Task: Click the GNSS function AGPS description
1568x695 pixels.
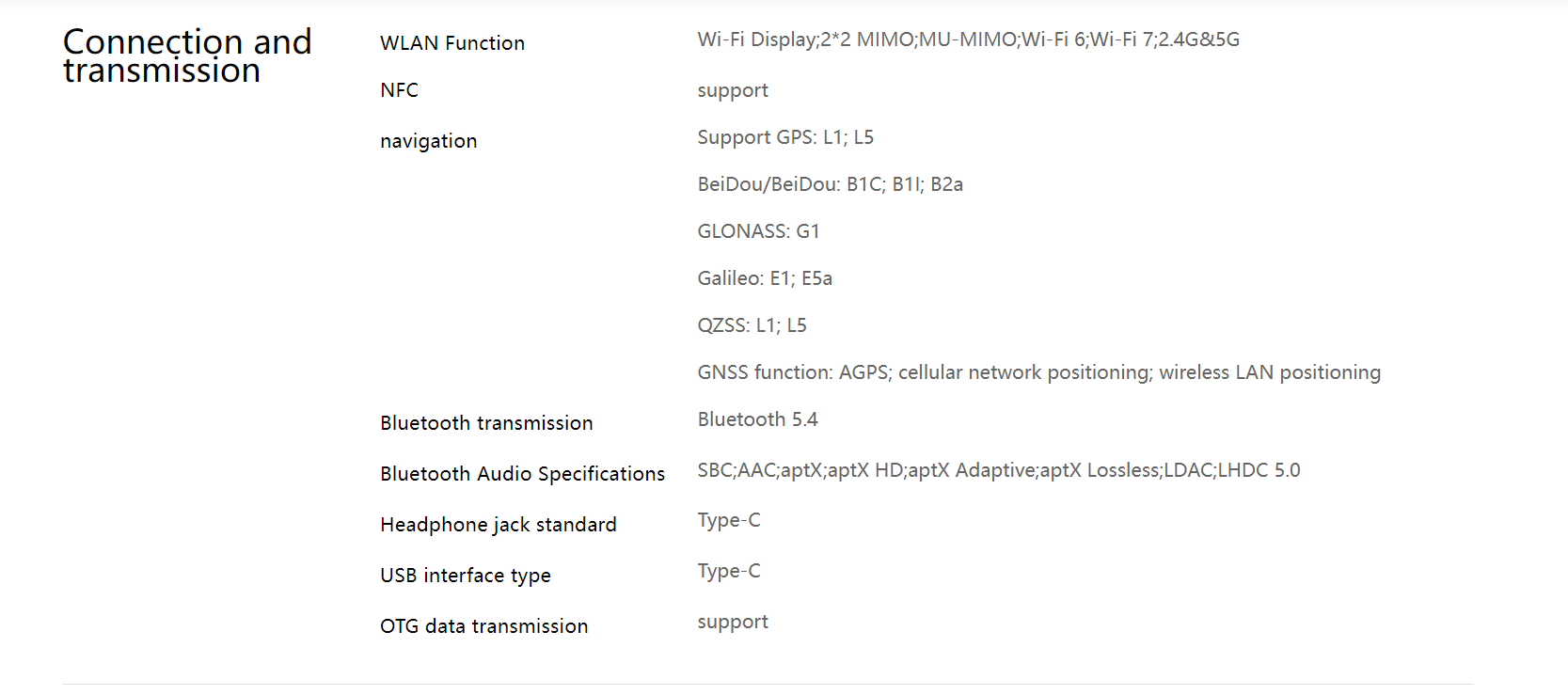Action: click(1038, 372)
